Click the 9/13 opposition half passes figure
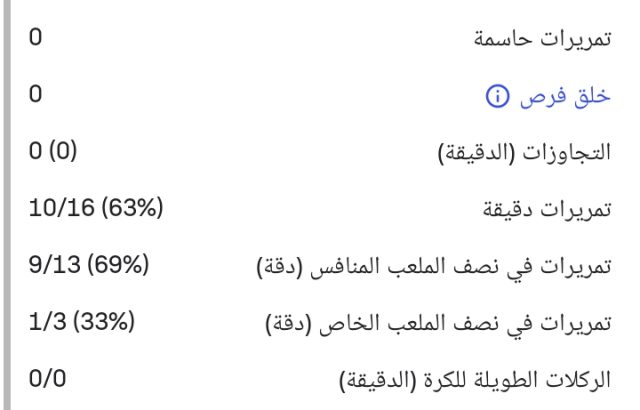This screenshot has width=640, height=410. click(54, 267)
